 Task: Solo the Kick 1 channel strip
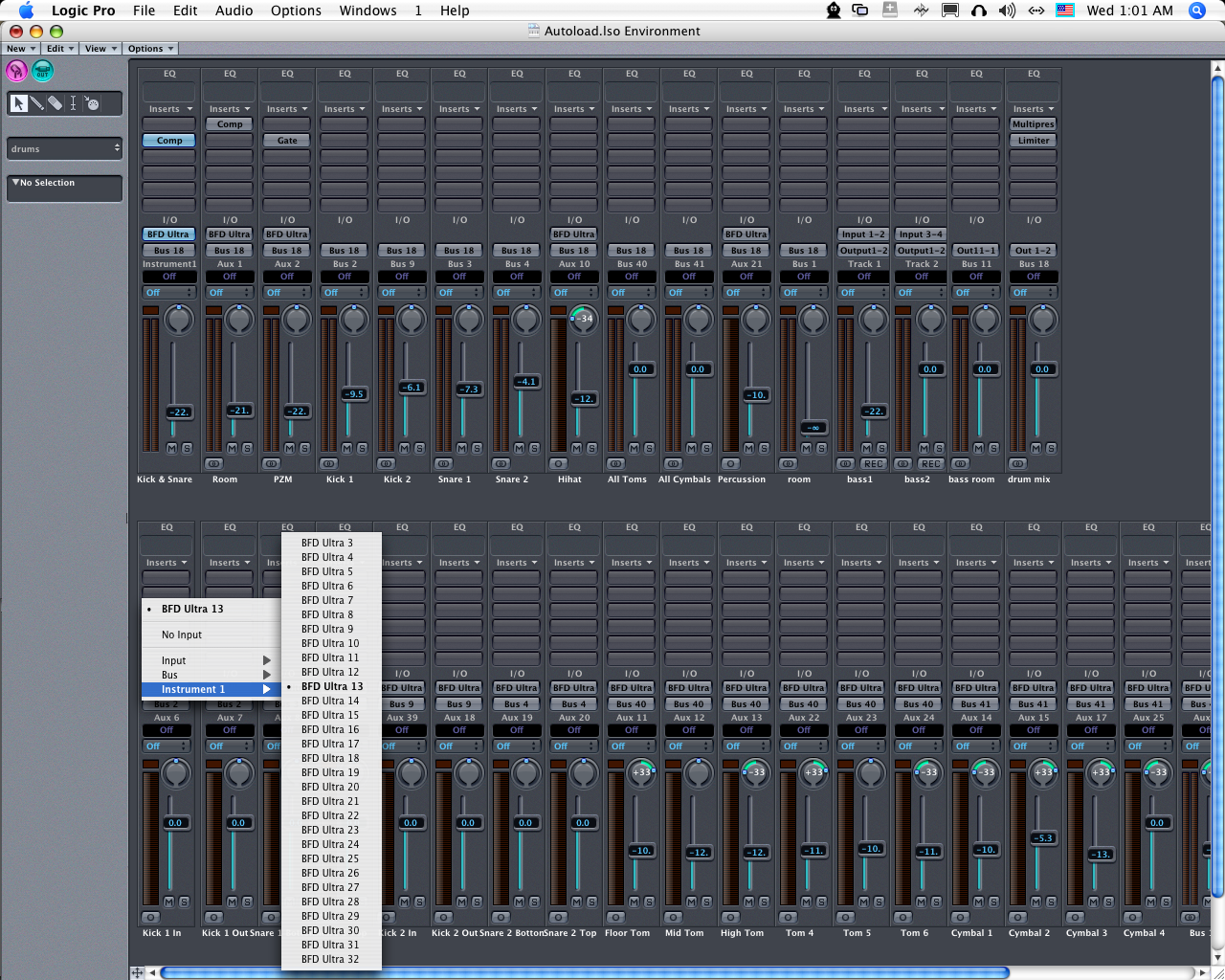(x=362, y=448)
